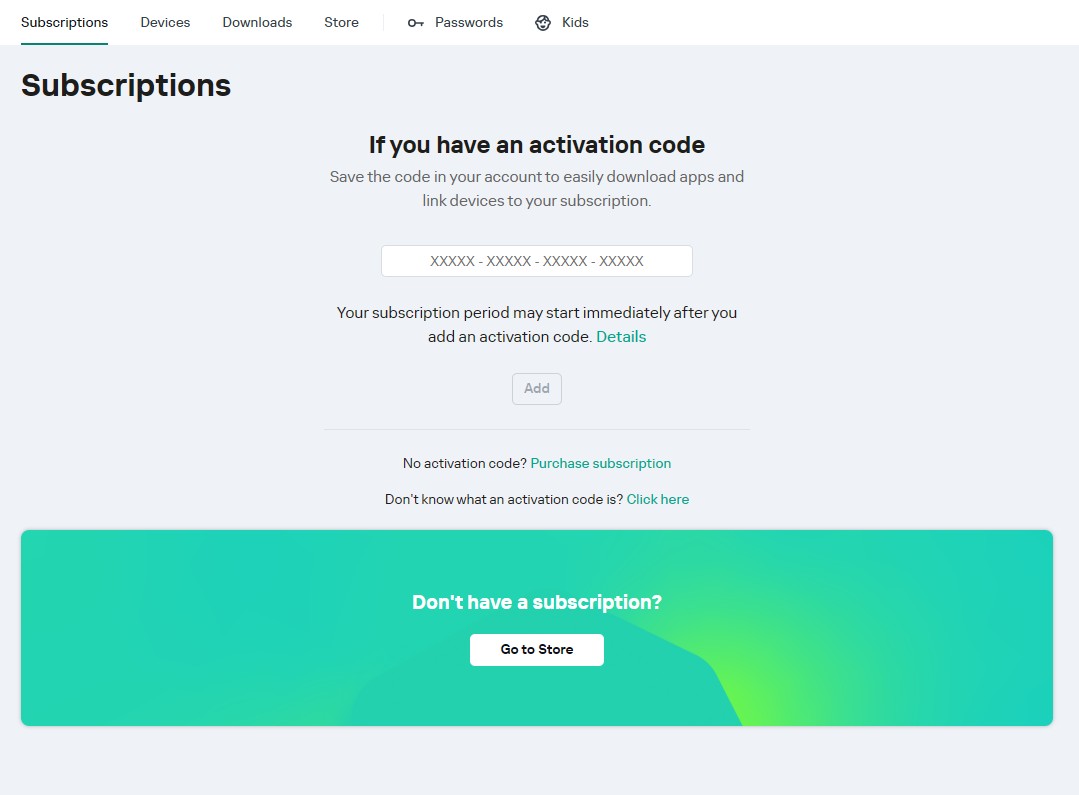Focus the activation code input field
The image size is (1079, 795).
click(537, 261)
